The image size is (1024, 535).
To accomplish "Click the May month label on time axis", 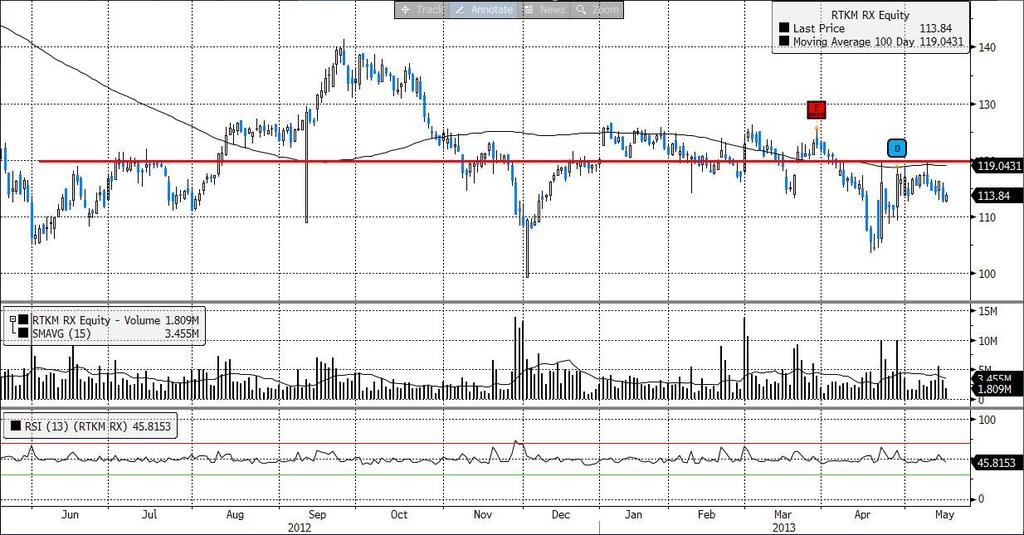I will point(944,515).
